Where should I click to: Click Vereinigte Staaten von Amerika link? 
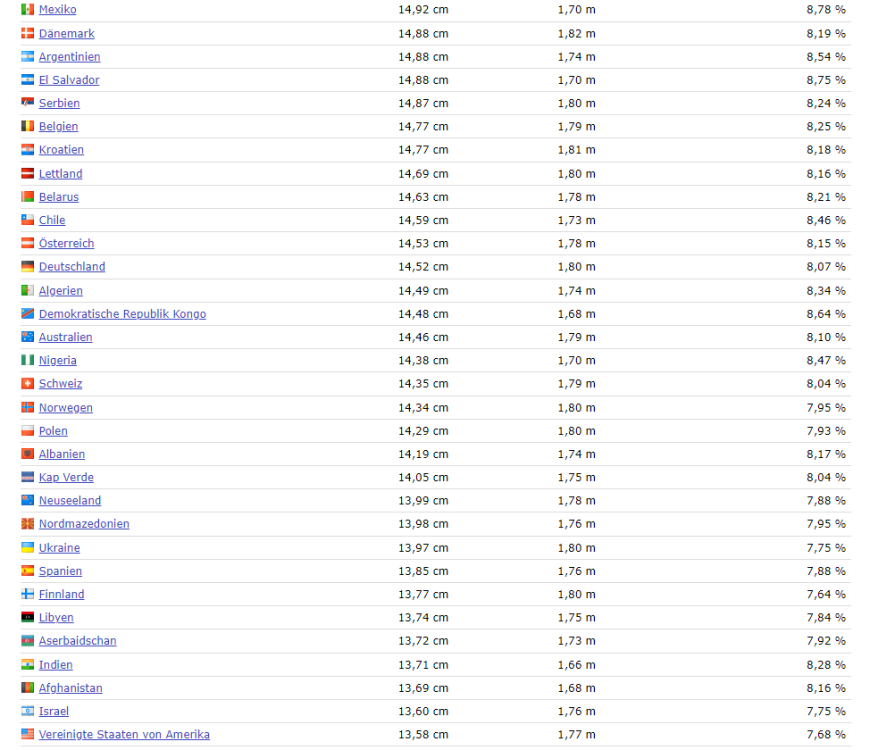point(124,735)
